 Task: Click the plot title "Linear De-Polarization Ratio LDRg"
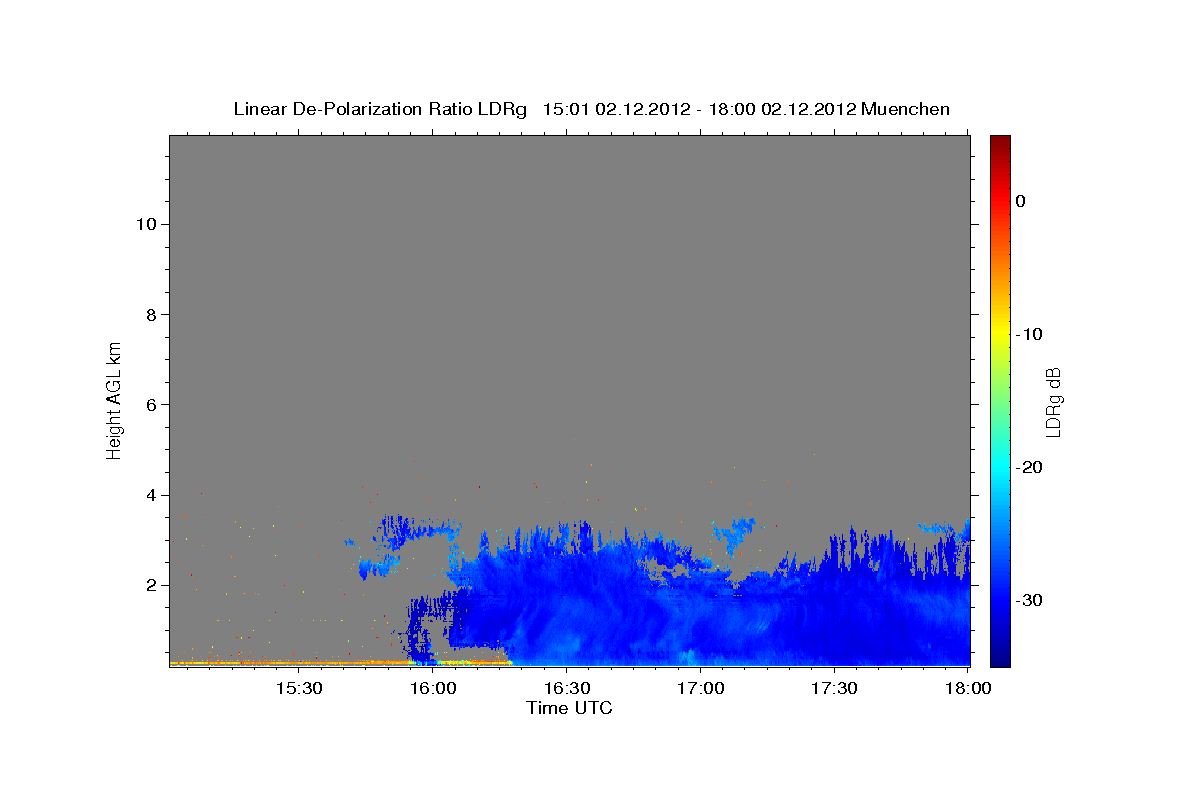[379, 109]
